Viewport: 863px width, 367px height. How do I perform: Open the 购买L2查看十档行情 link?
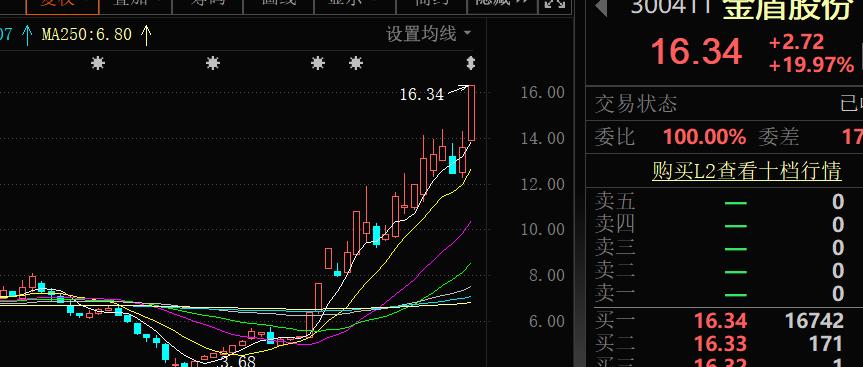[x=747, y=171]
